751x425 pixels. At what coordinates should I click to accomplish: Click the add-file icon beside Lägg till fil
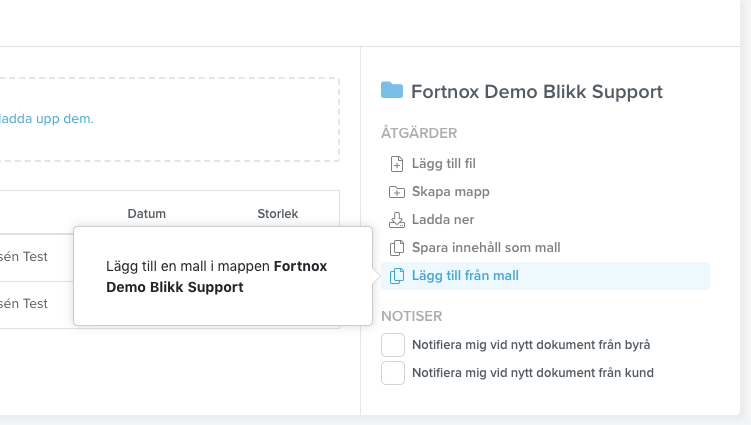click(397, 164)
